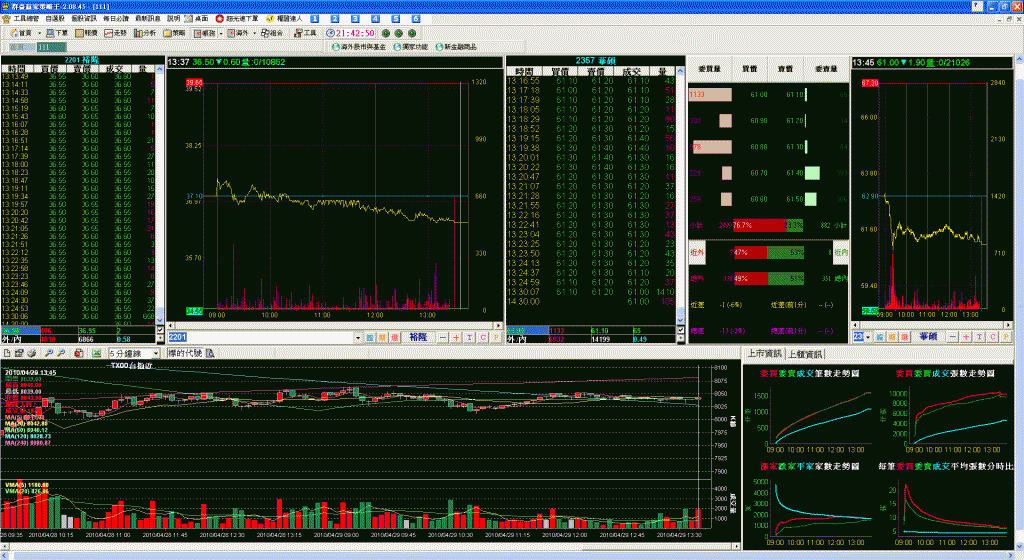Open the 新金融商品 link

[x=456, y=47]
